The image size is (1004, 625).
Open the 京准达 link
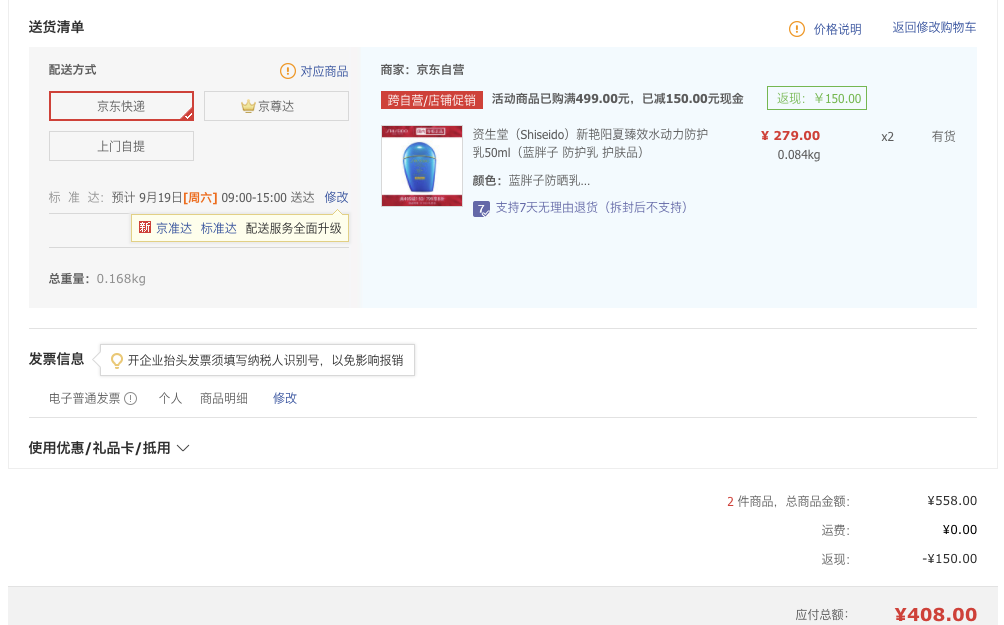point(174,229)
